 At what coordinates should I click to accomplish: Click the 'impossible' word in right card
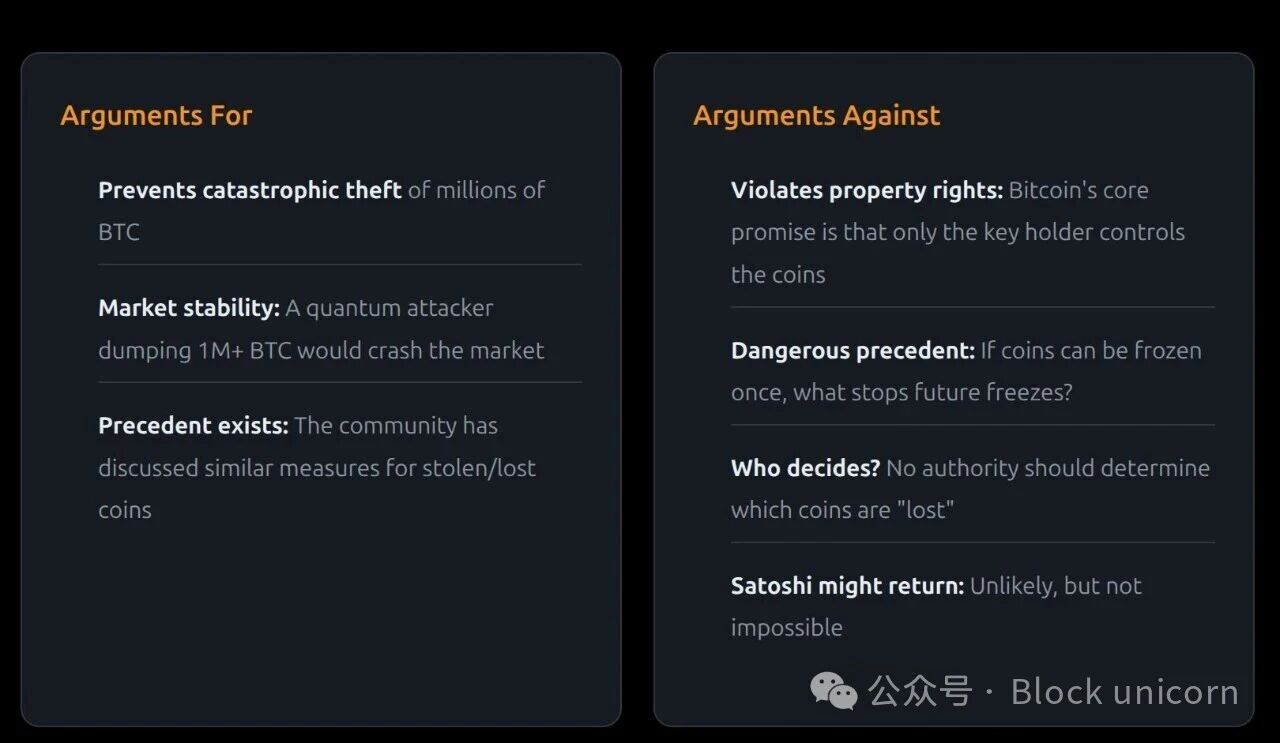pos(786,628)
